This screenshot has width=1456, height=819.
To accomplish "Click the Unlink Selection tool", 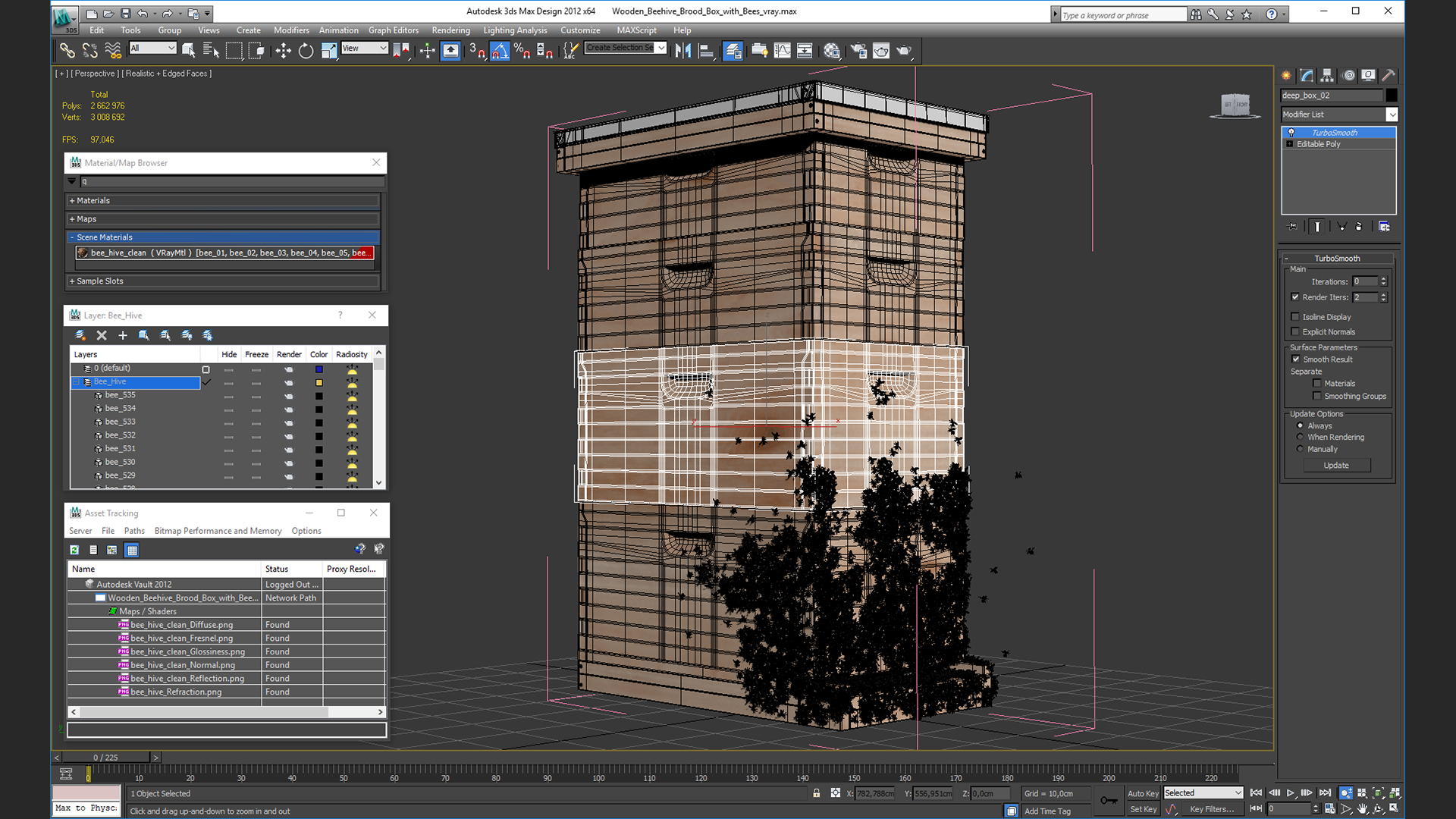I will 90,51.
